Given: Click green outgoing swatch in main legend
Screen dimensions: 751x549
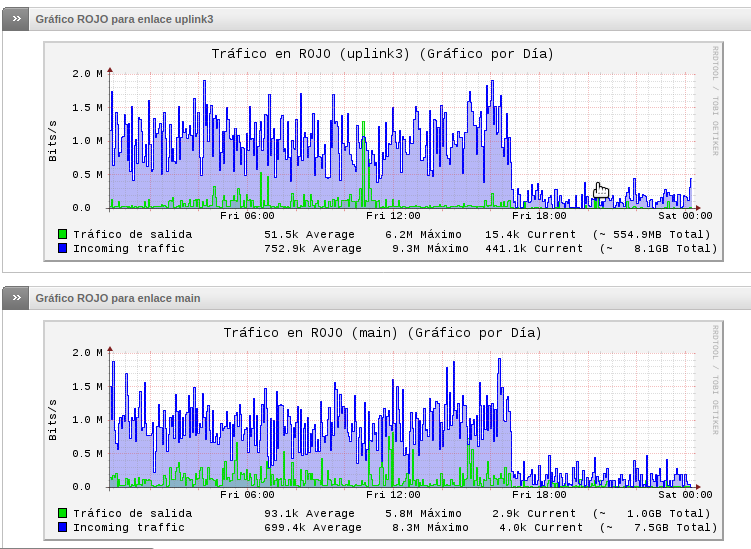Looking at the screenshot, I should pyautogui.click(x=62, y=513).
